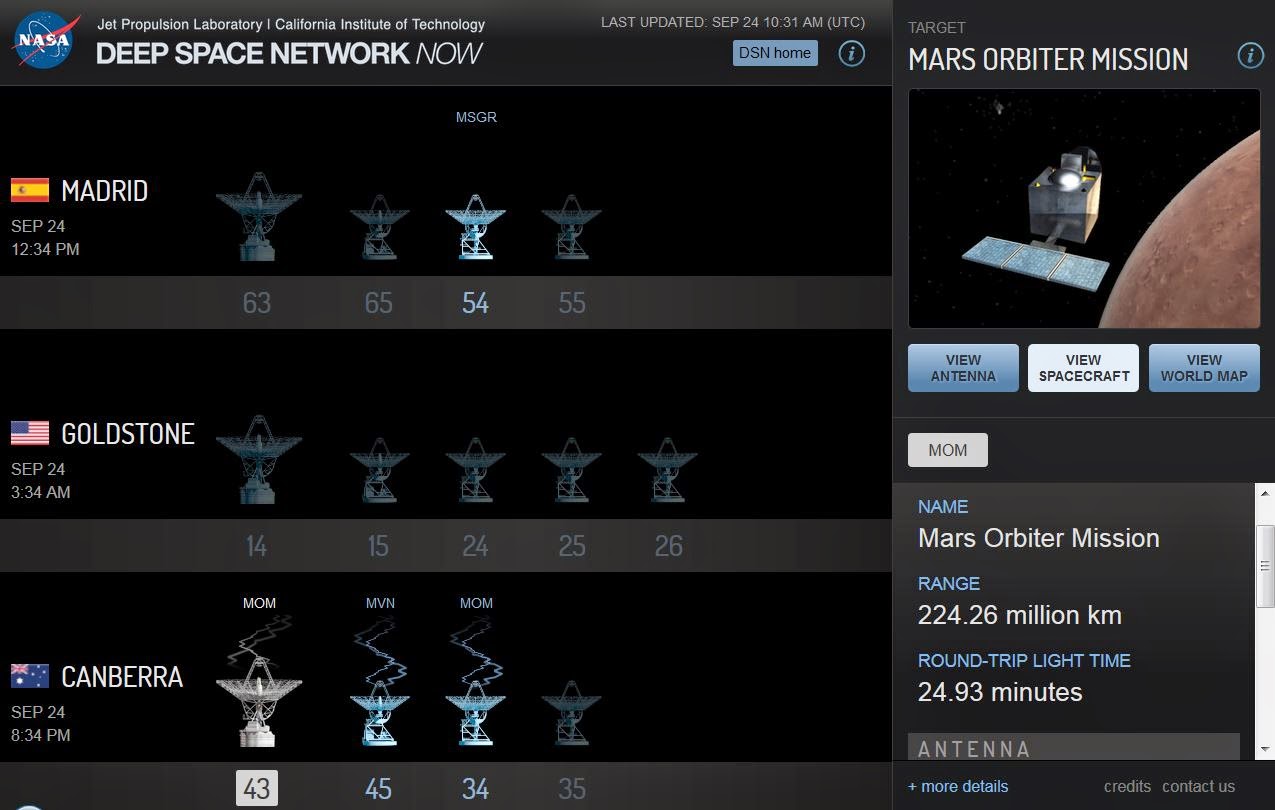Click antenna number 54 in Madrid row
Viewport: 1275px width, 810px height.
pos(475,303)
